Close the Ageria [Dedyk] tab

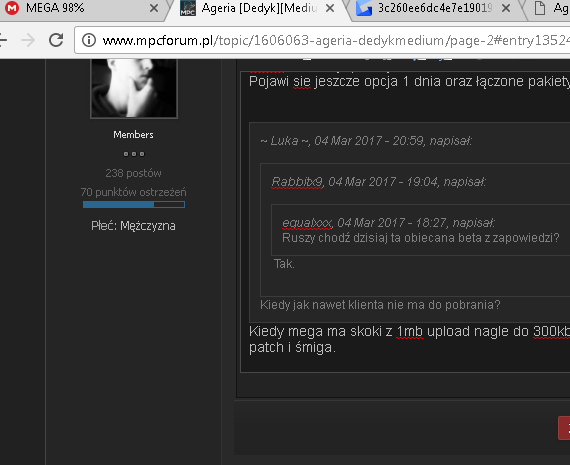pos(330,8)
